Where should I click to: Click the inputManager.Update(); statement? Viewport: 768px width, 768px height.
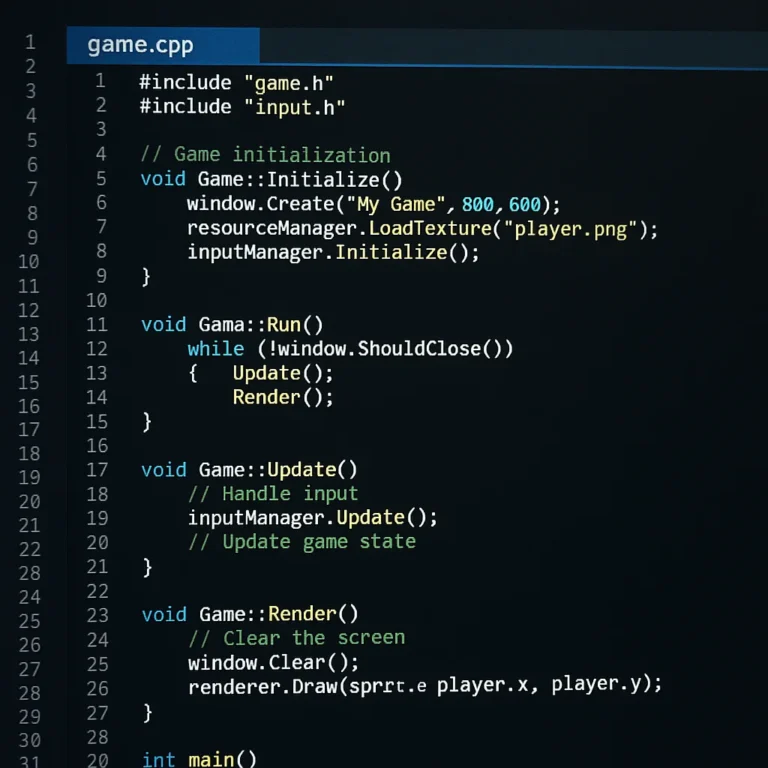point(312,518)
